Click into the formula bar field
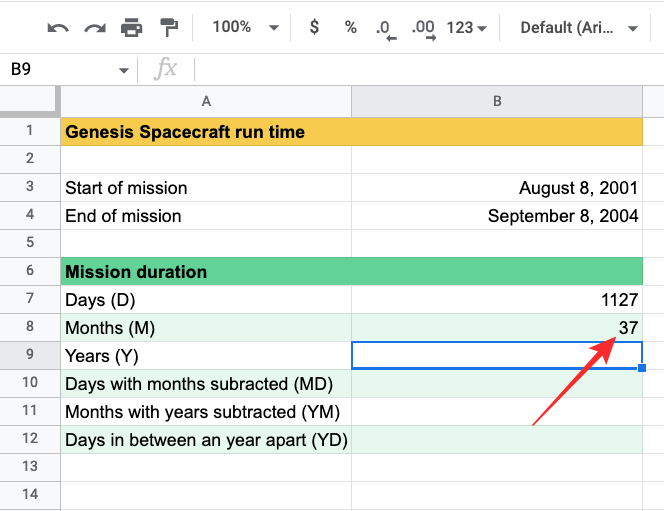Screen dimensions: 664x511 [x=420, y=70]
